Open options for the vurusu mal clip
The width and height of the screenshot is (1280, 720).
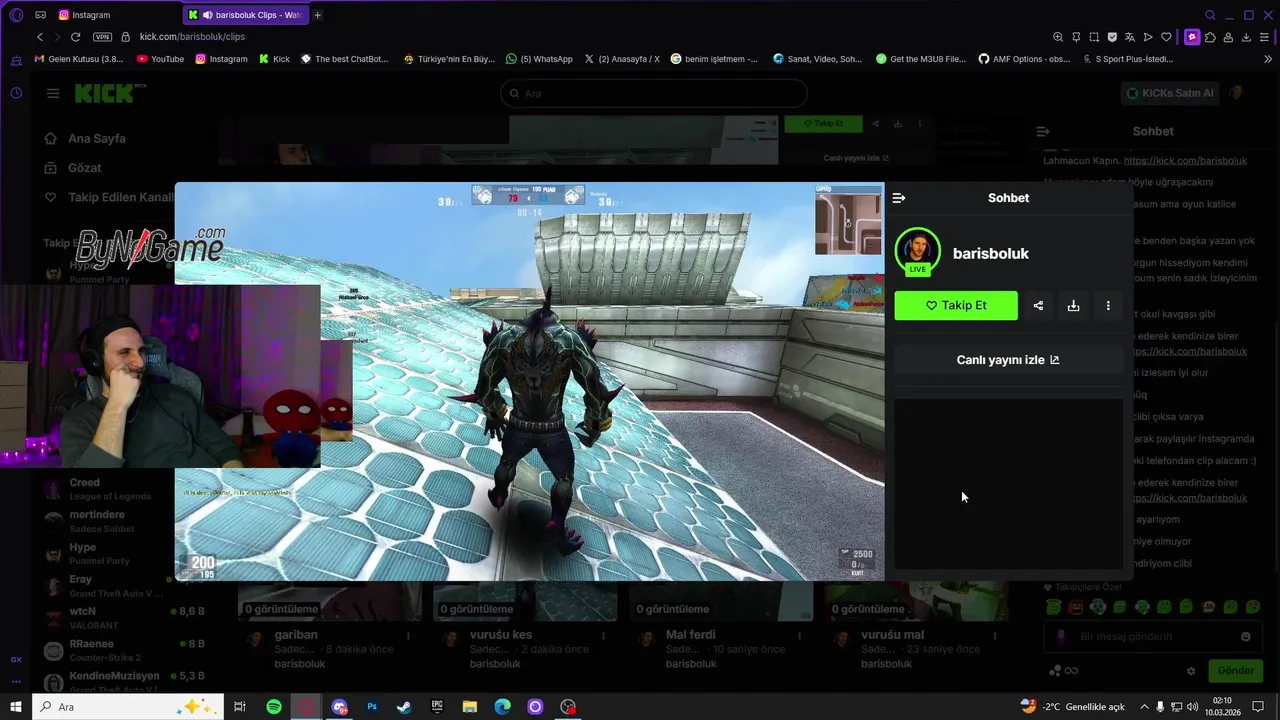tap(995, 636)
